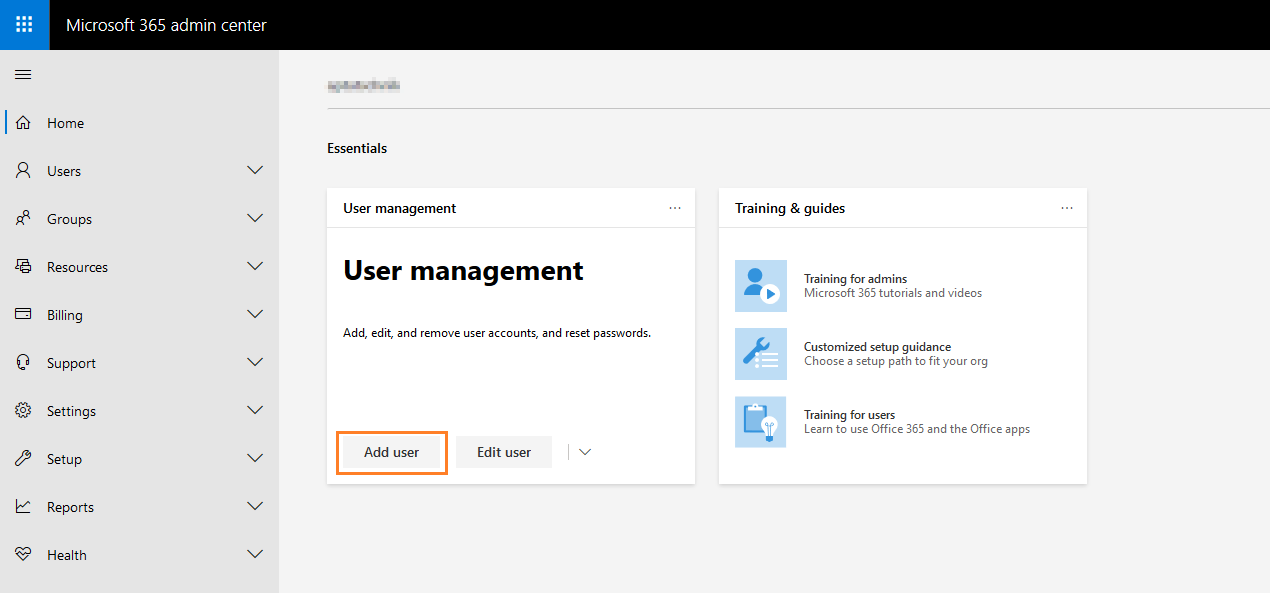Open the Training & guides card ellipsis menu

point(1067,208)
